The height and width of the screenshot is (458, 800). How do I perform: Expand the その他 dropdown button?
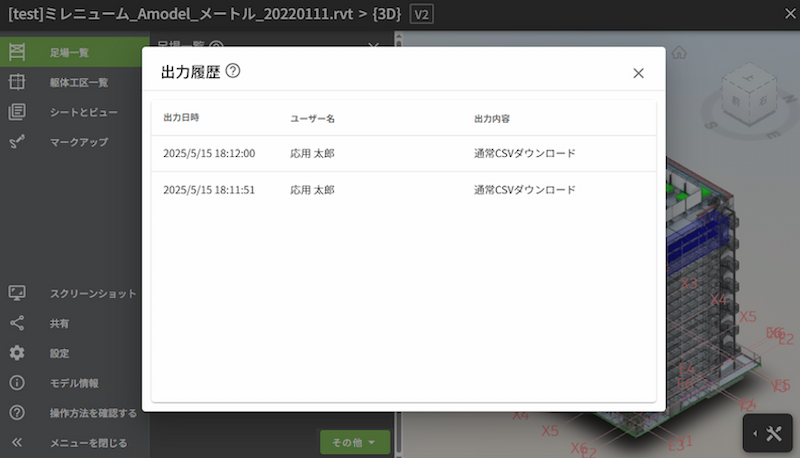pyautogui.click(x=354, y=442)
